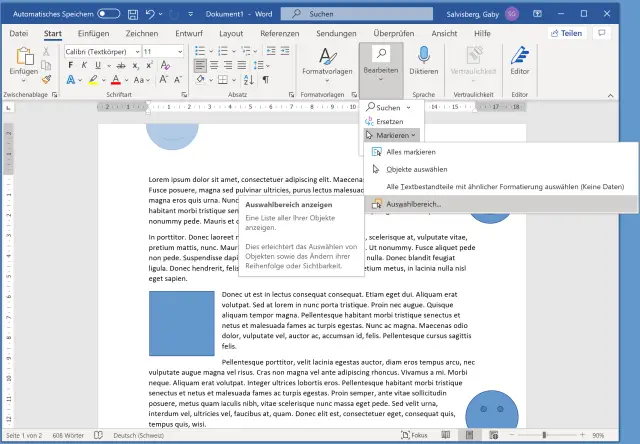Switch to the Referenzen ribbon tab
The height and width of the screenshot is (444, 640).
tap(279, 33)
